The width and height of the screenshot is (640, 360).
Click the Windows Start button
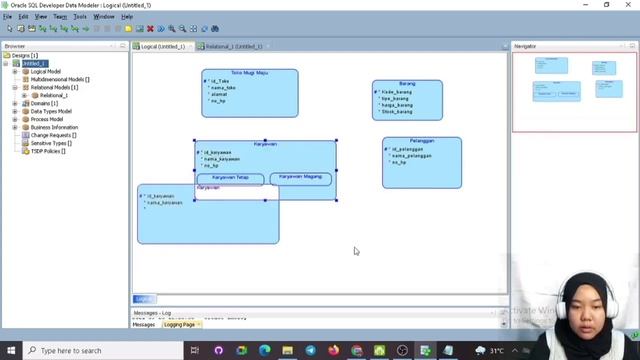(x=11, y=351)
